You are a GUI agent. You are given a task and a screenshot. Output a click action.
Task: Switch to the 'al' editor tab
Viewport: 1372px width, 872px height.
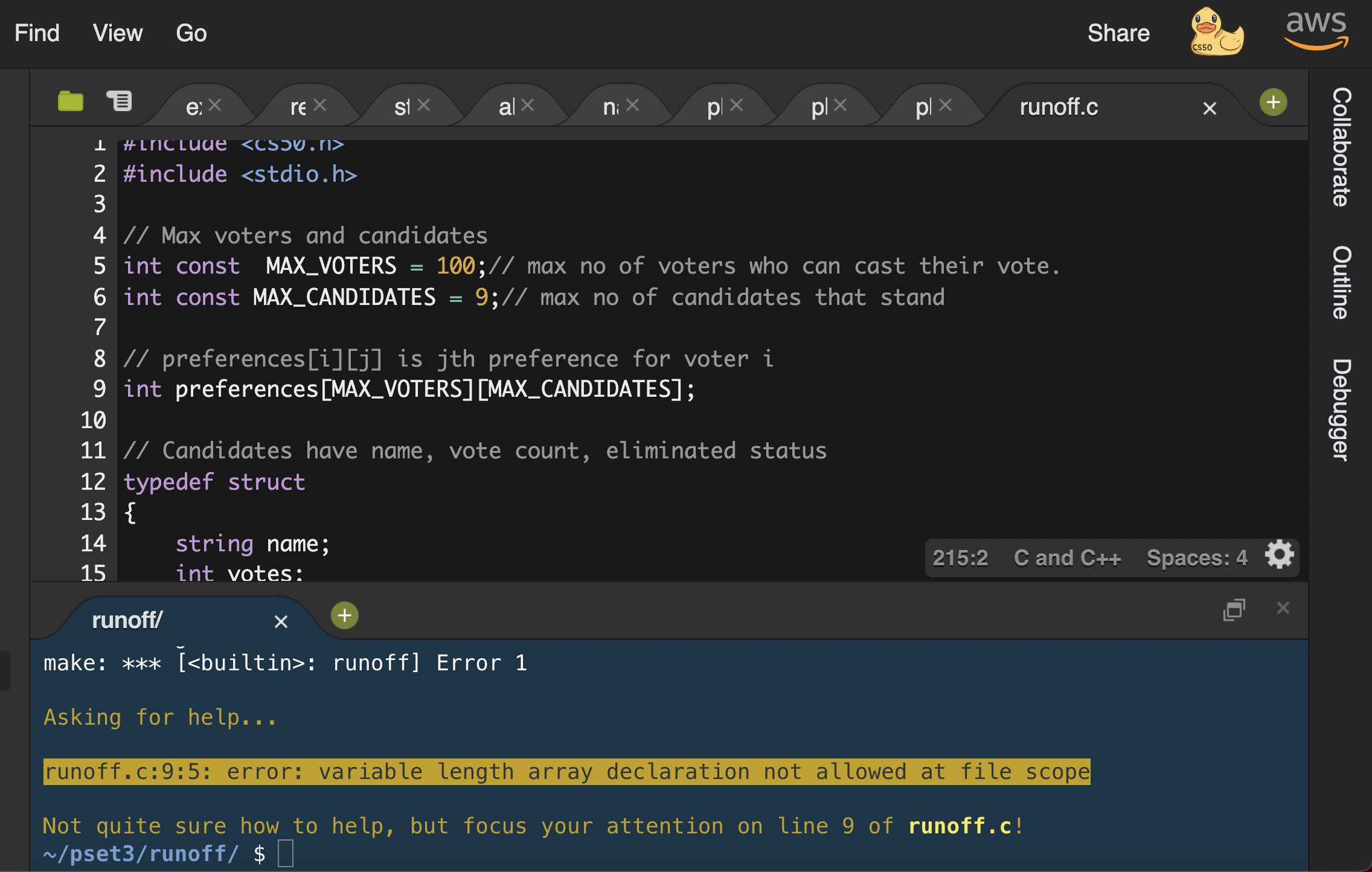(x=507, y=107)
